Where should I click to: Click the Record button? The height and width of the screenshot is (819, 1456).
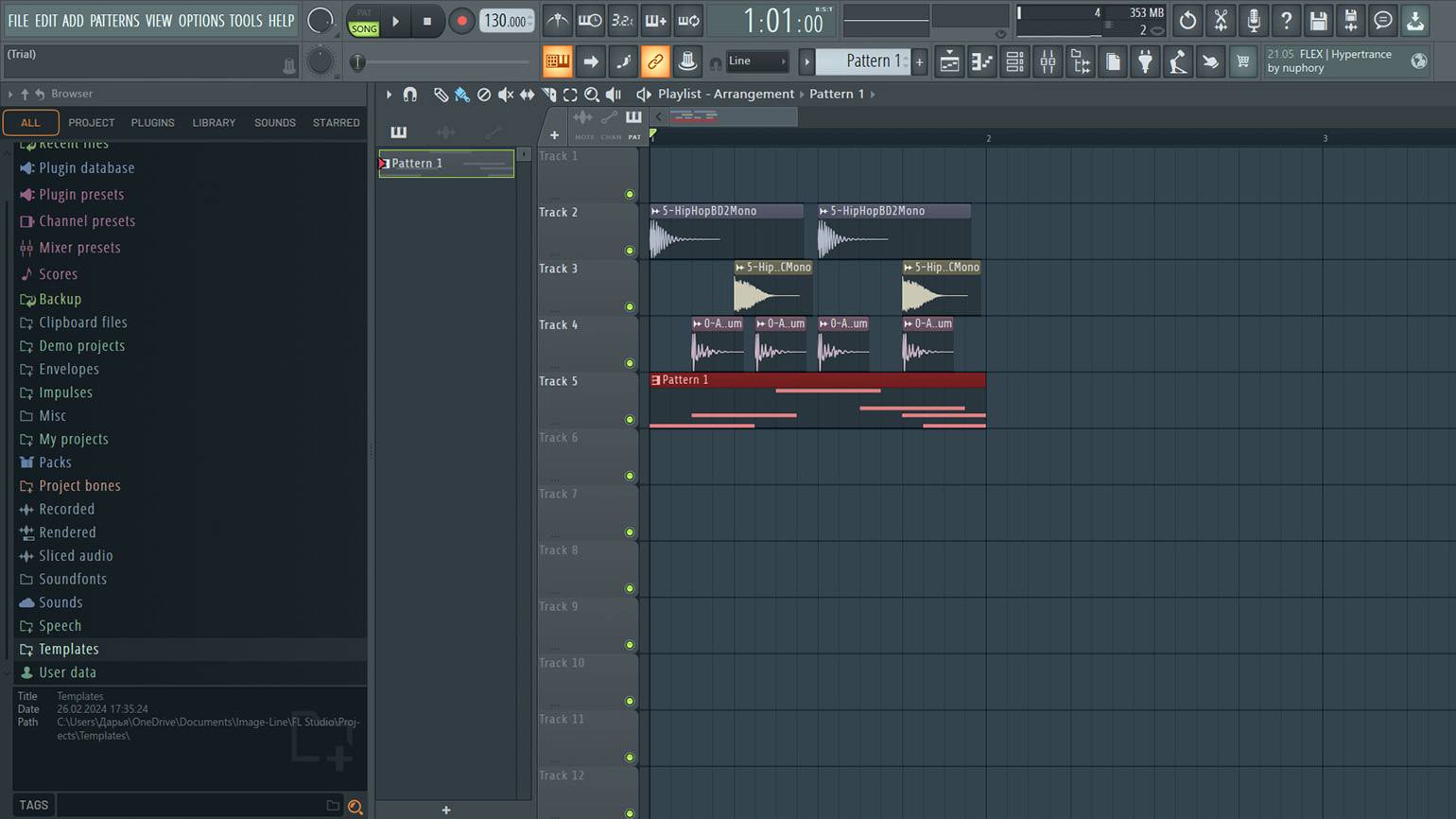point(461,21)
